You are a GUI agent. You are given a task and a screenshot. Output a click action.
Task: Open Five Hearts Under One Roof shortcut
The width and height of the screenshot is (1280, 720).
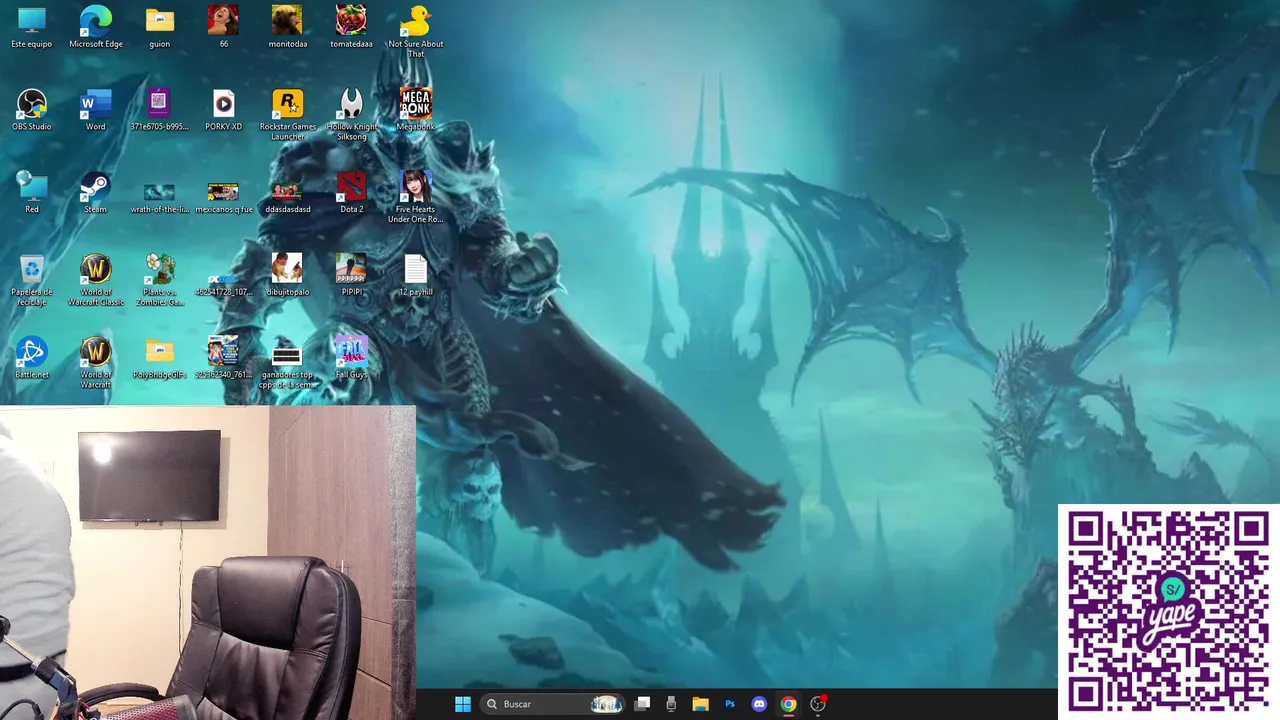point(415,197)
